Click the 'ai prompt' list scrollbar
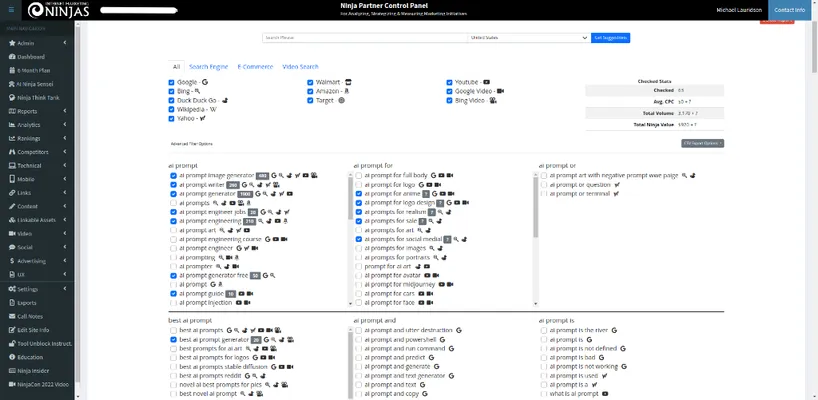818x400 pixels. pos(346,230)
